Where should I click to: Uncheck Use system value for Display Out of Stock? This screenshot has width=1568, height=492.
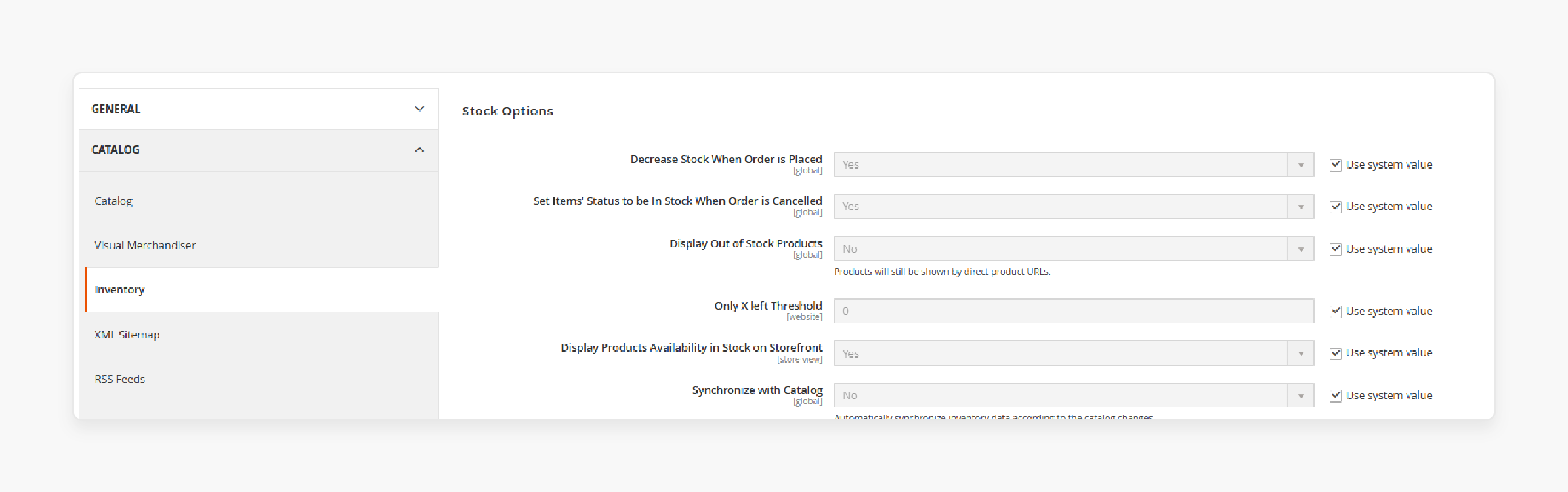click(1336, 249)
